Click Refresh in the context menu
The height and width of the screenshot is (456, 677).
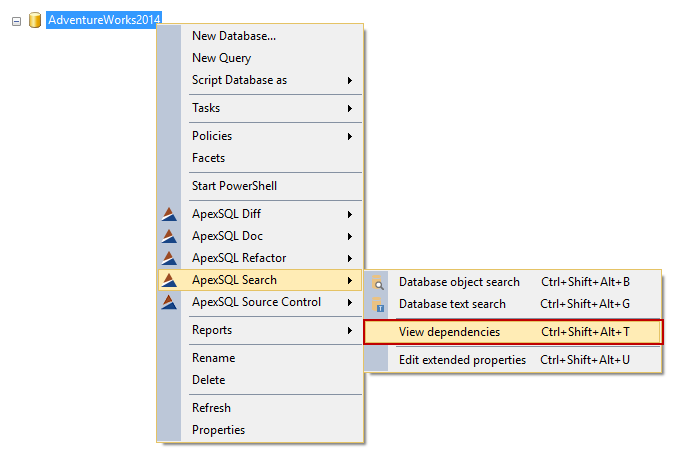pyautogui.click(x=260, y=408)
